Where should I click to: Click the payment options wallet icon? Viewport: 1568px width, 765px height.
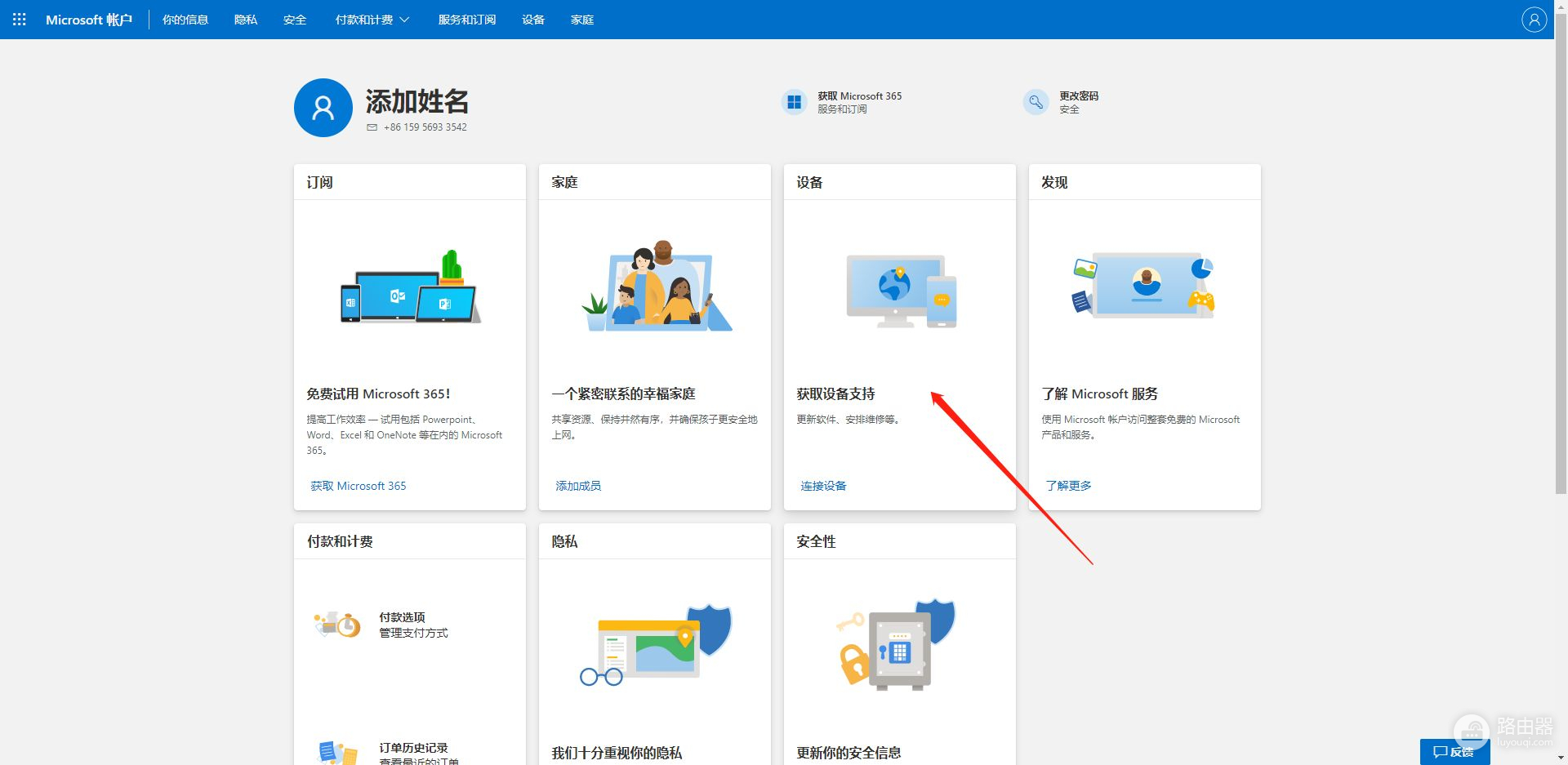coord(337,625)
